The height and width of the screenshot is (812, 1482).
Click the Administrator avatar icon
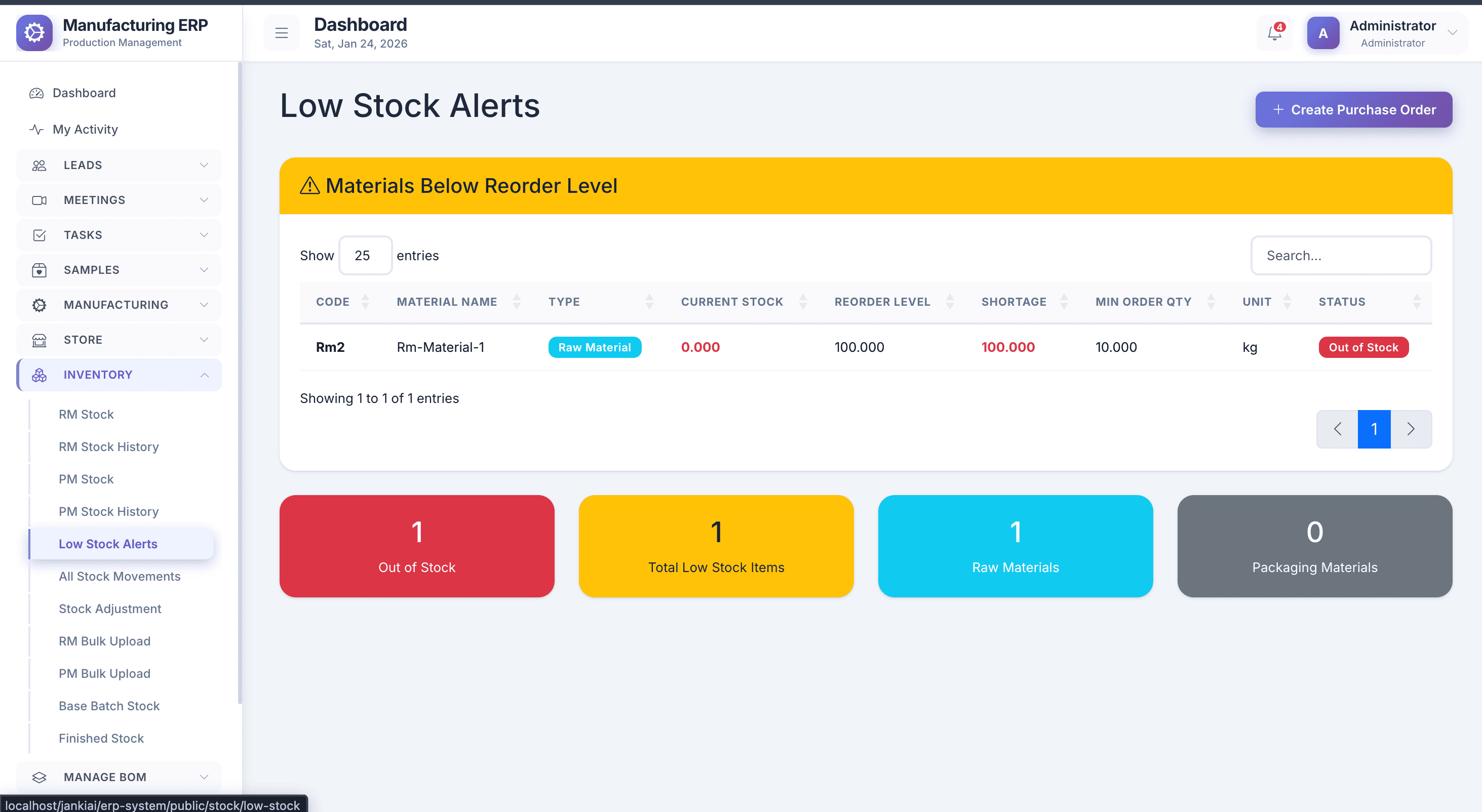click(x=1322, y=33)
